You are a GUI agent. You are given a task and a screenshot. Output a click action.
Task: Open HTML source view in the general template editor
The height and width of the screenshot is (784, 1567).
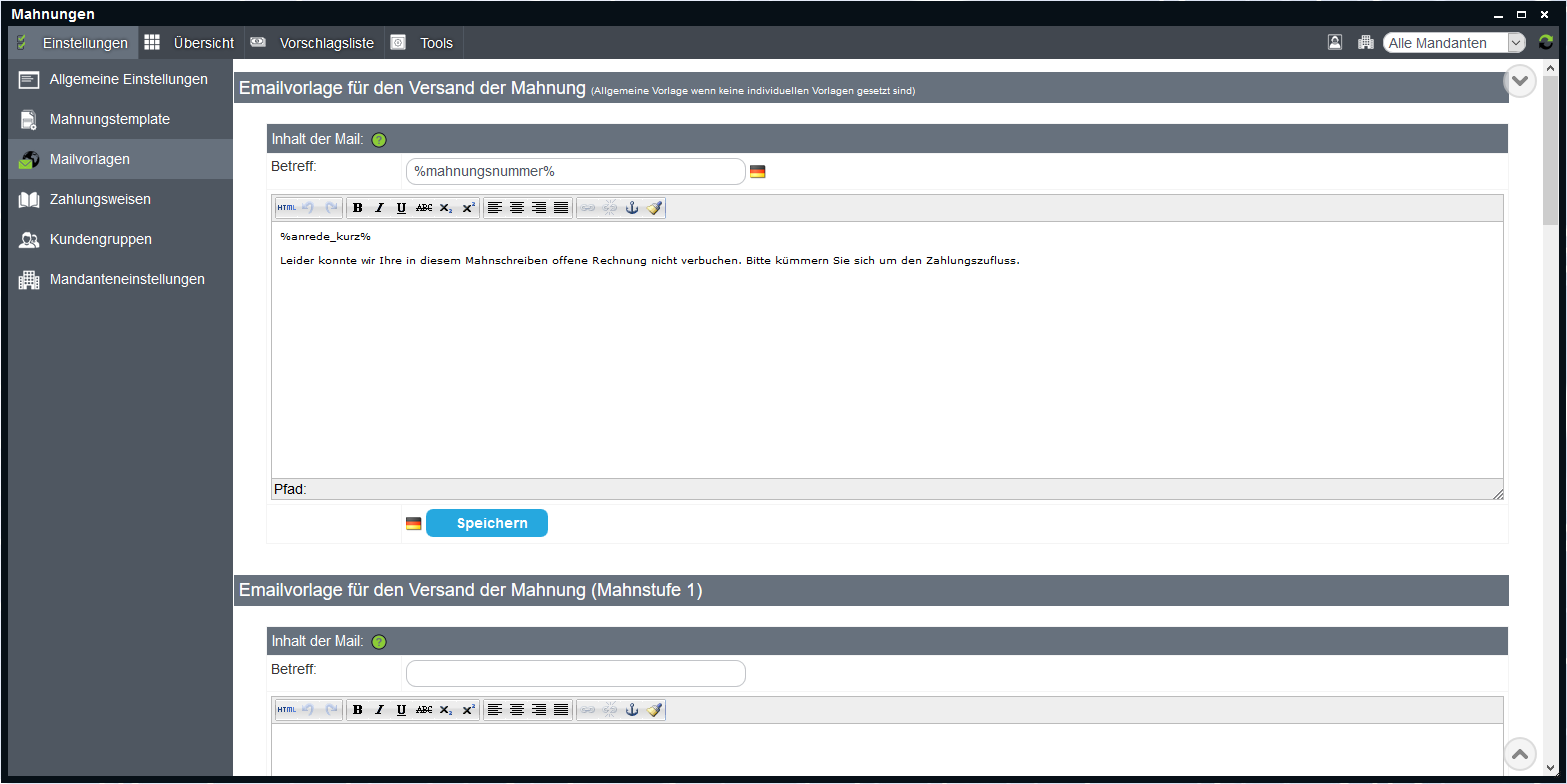tap(287, 208)
